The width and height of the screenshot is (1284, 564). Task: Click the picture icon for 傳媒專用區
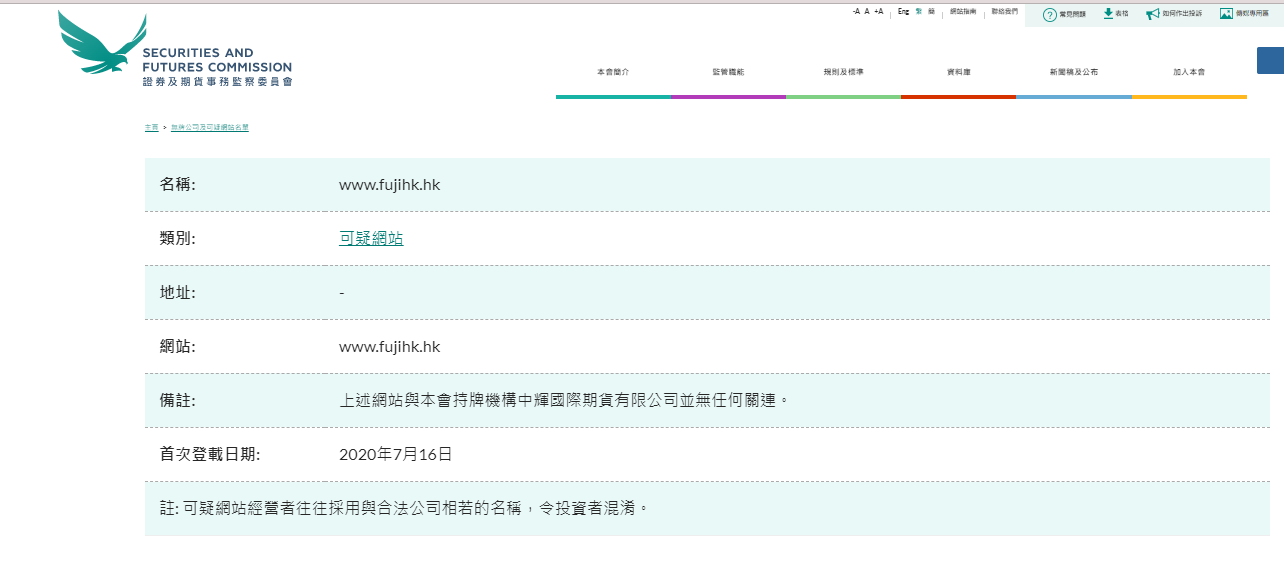pos(1226,14)
